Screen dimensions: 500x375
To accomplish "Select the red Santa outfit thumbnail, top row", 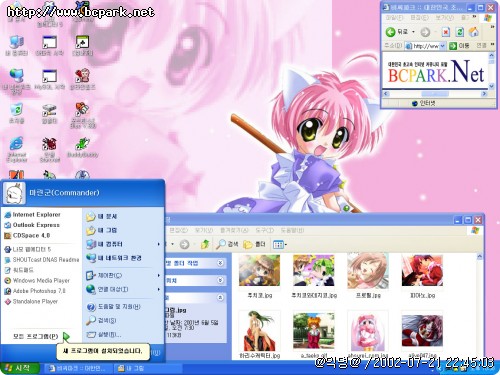I will tap(422, 271).
